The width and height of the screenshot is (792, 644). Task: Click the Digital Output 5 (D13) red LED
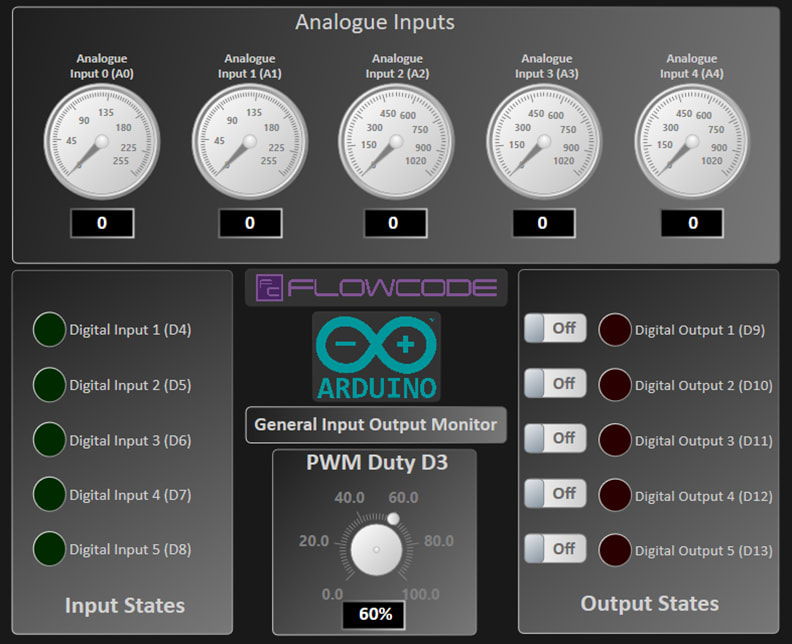coord(615,550)
